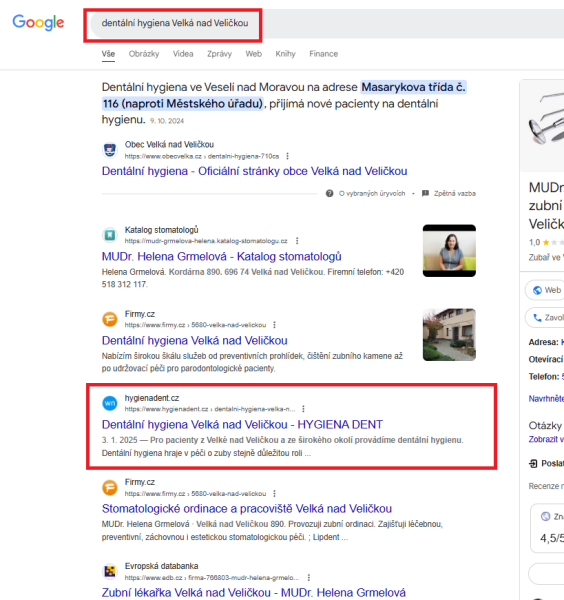The width and height of the screenshot is (564, 600).
Task: Open Zubní lékařka Velká nad Veličkou link
Action: [x=254, y=592]
